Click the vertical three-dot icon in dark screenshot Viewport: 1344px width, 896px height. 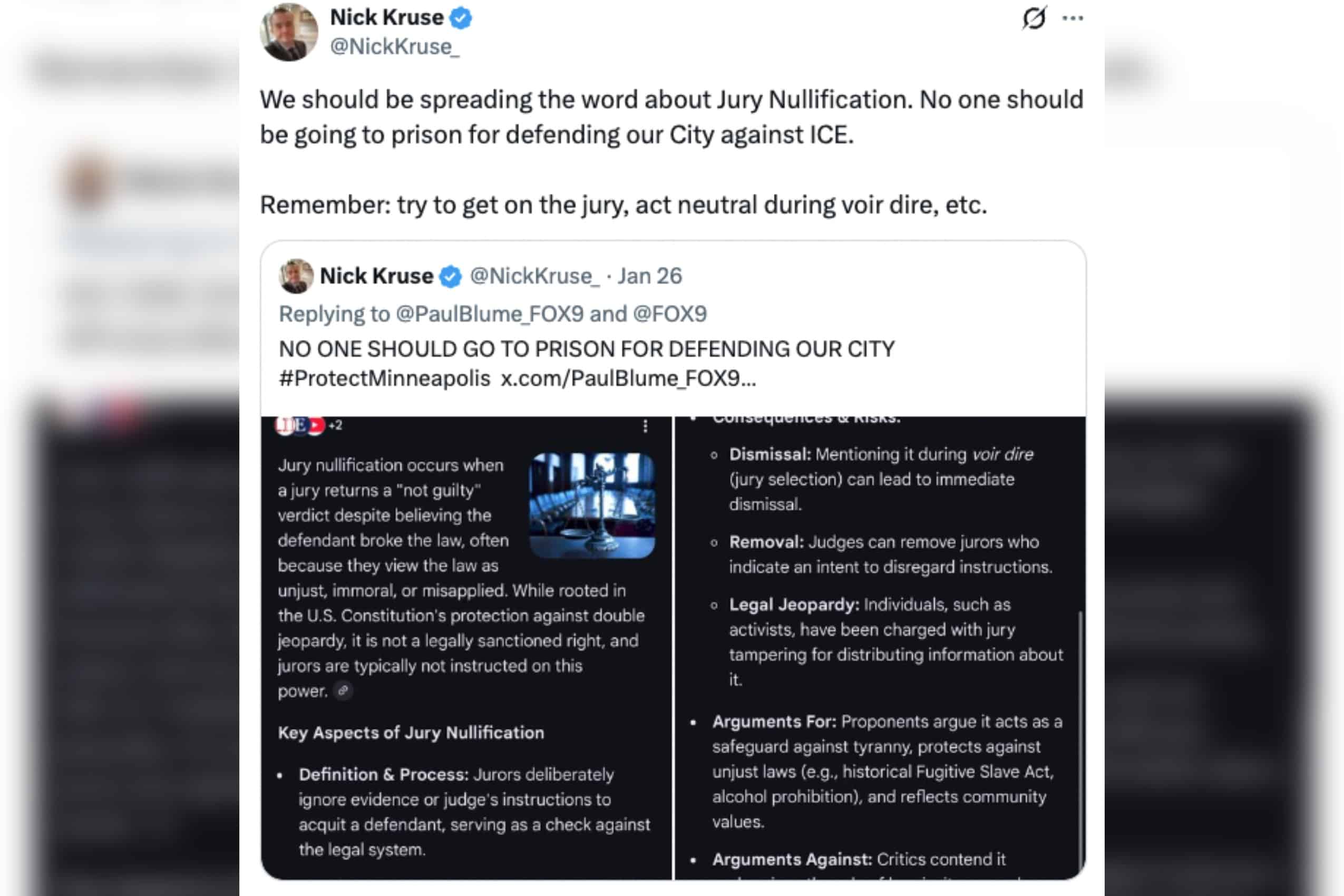click(x=645, y=426)
